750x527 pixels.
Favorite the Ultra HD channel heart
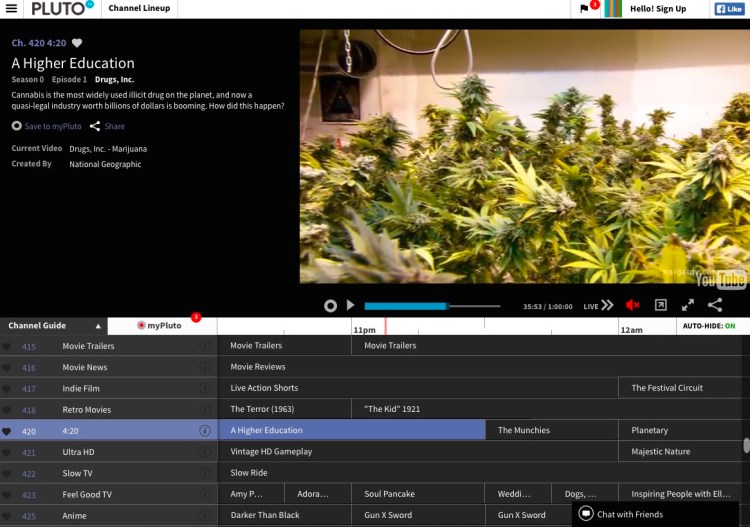click(x=6, y=452)
